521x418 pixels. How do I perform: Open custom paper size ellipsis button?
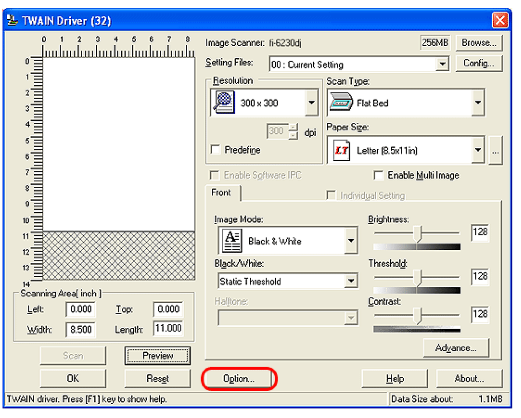coord(495,150)
